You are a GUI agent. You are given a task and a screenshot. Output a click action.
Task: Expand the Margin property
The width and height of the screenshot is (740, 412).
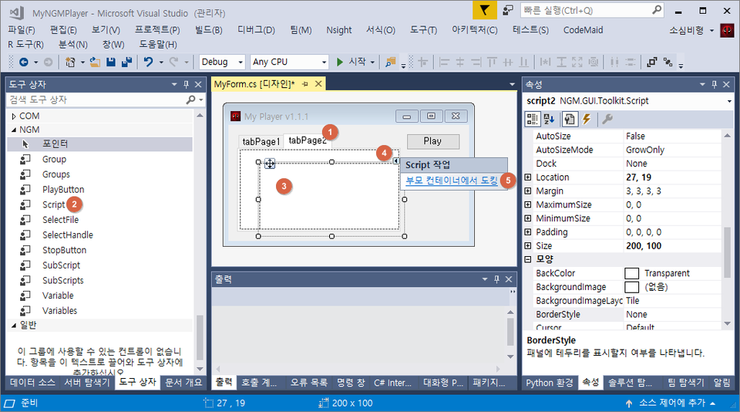click(x=528, y=191)
